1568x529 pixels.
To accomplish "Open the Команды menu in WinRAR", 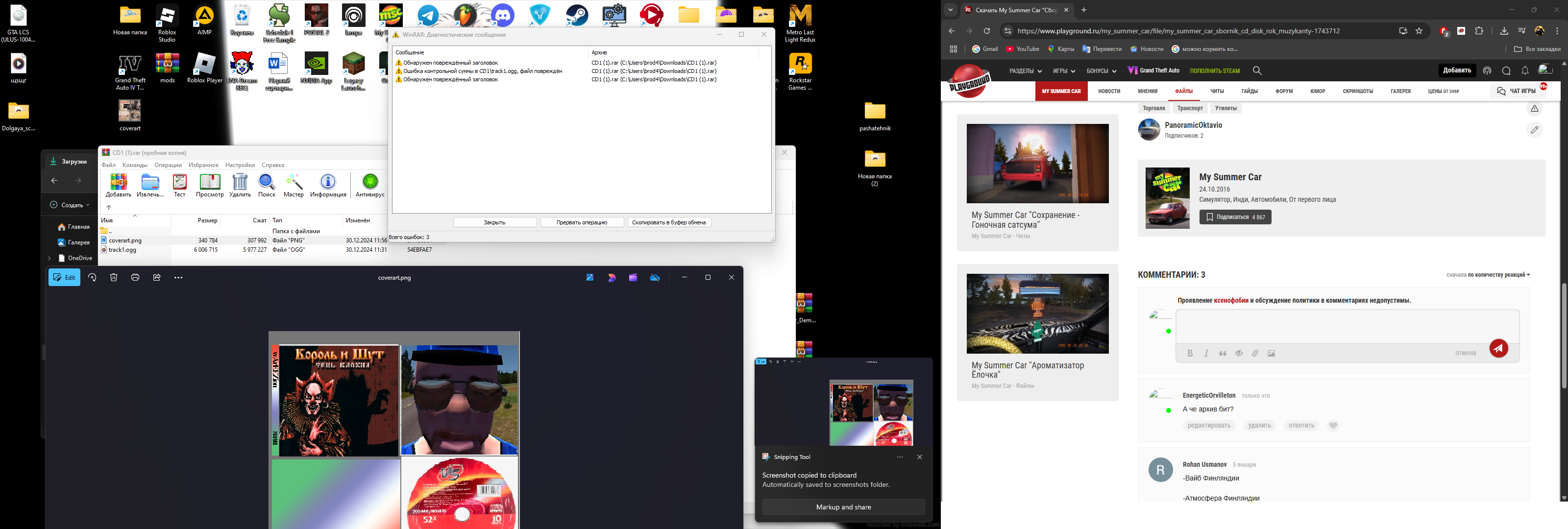I will pos(135,165).
